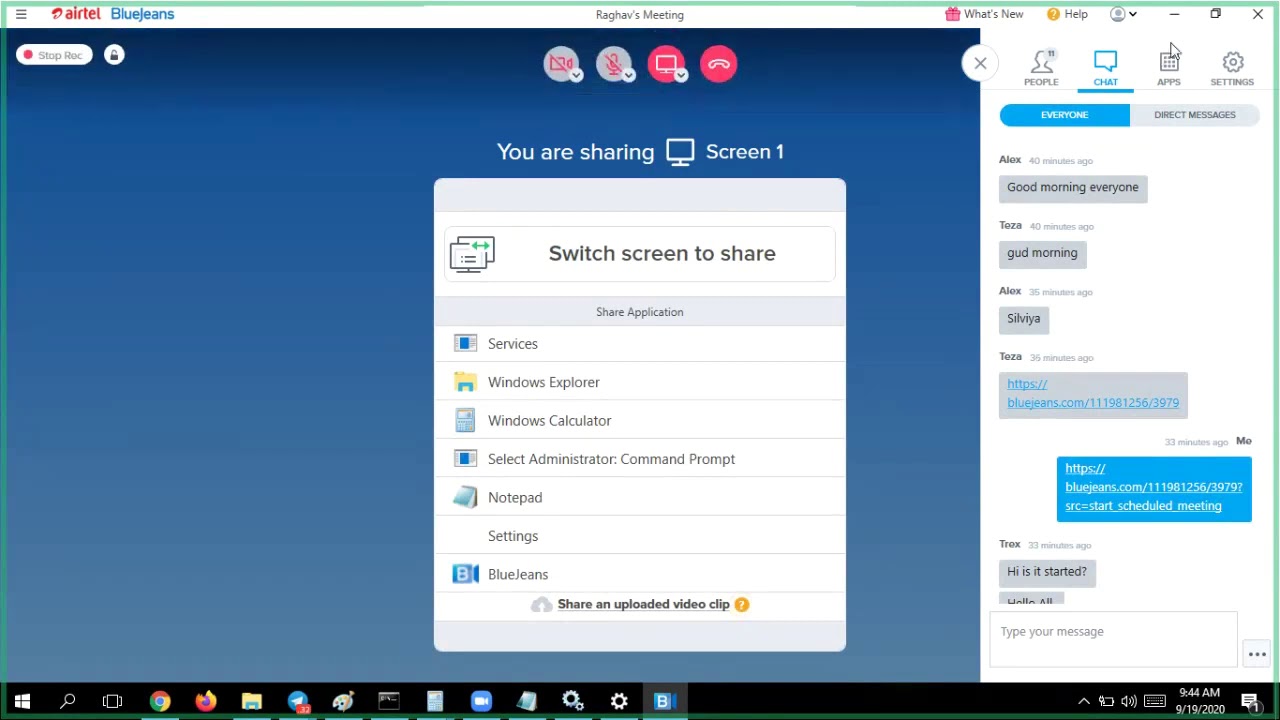Click the Type your message field

coord(1113,638)
